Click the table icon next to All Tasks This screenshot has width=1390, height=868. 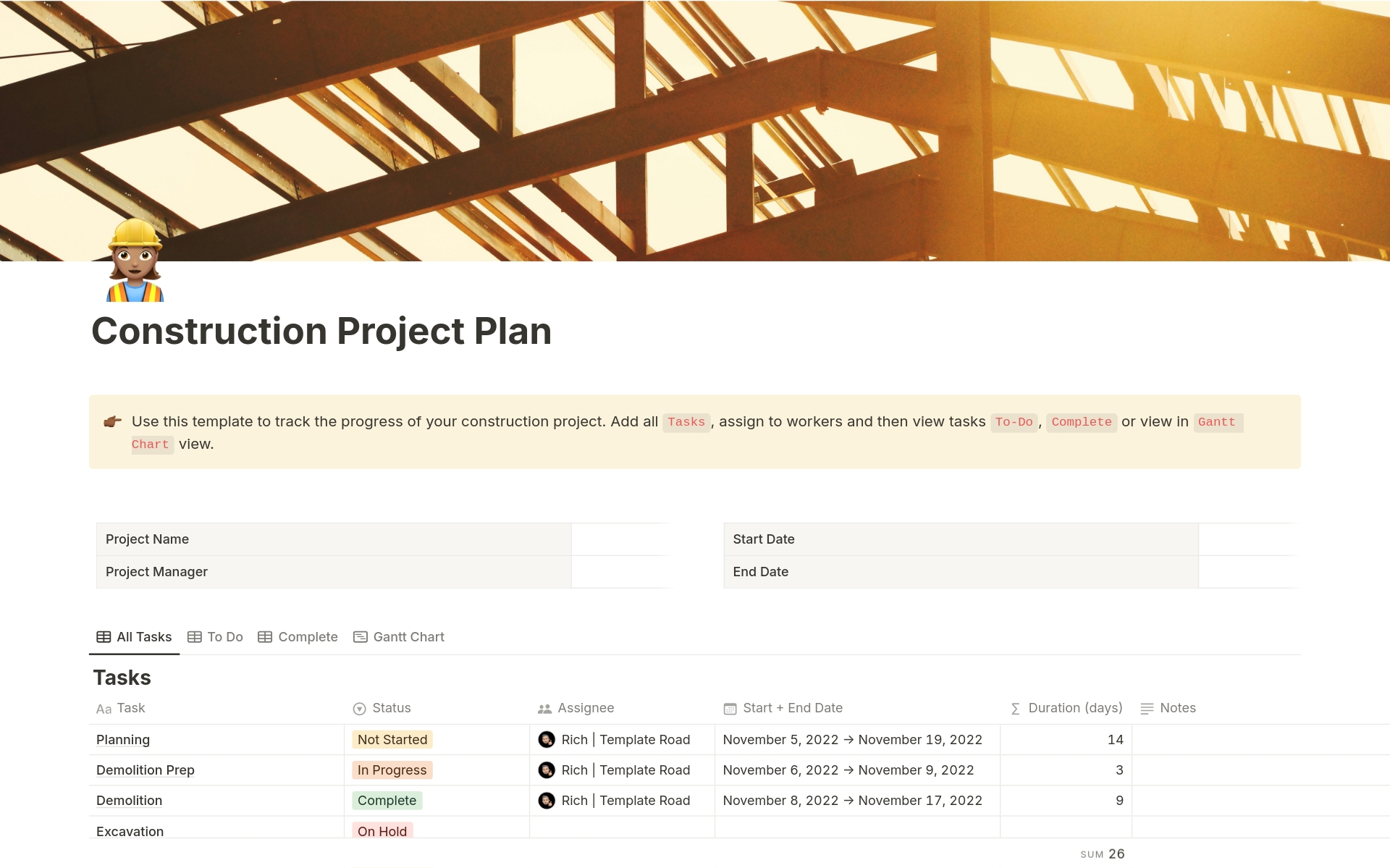104,636
